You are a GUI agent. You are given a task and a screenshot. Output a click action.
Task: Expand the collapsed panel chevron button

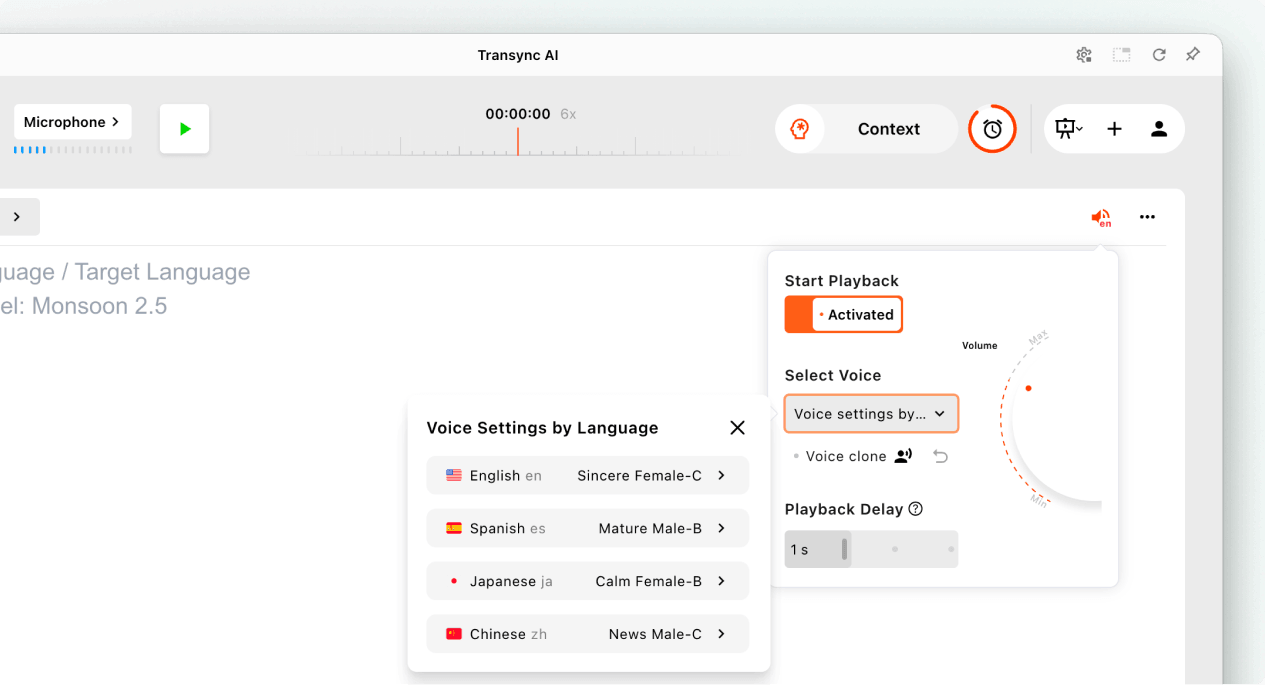tap(17, 217)
